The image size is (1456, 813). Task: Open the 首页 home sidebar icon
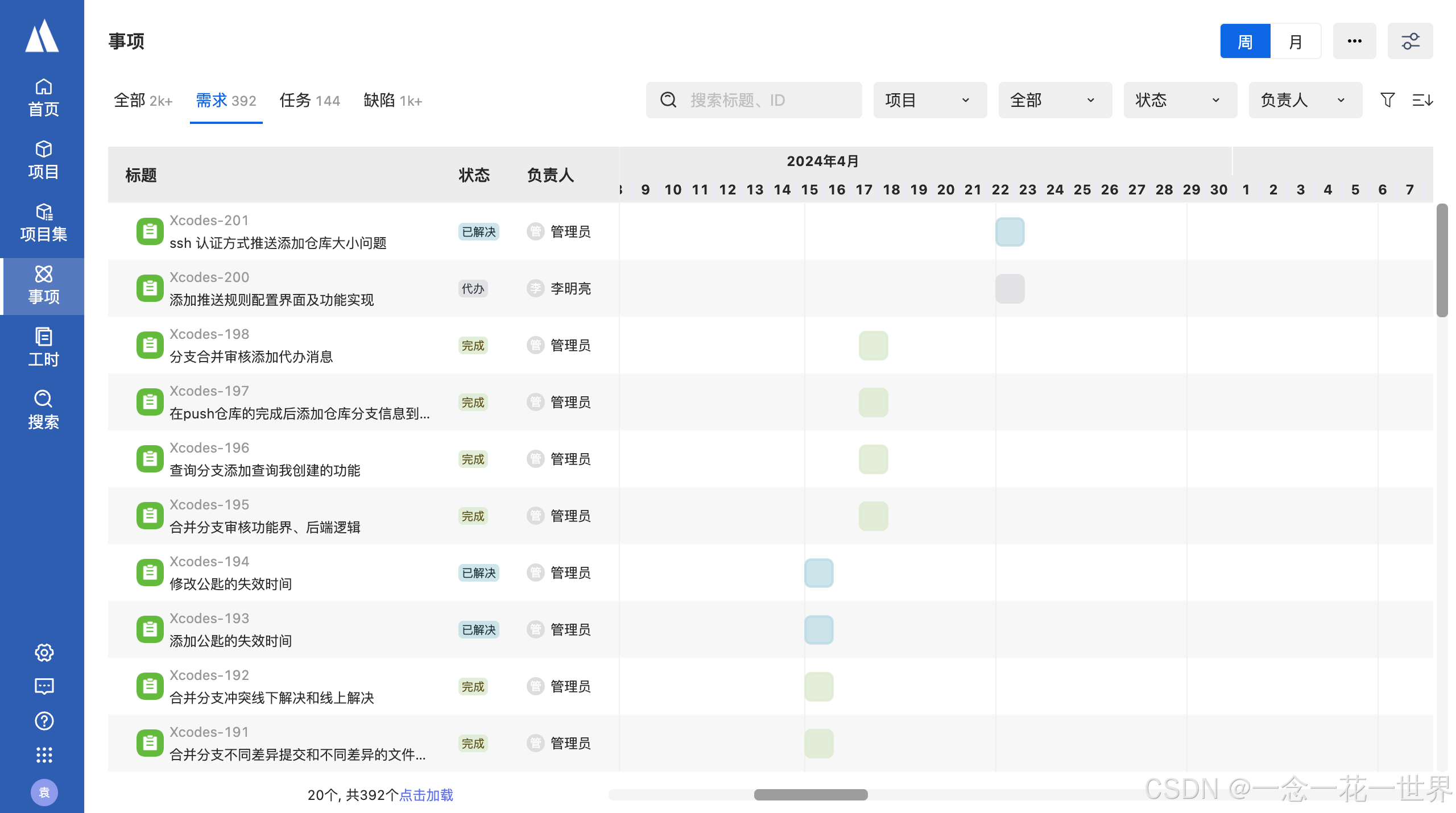[43, 97]
